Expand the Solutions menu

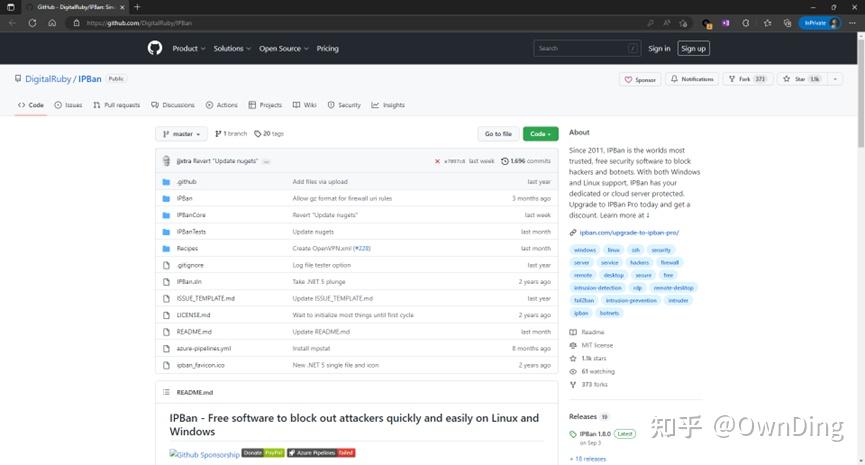point(232,49)
